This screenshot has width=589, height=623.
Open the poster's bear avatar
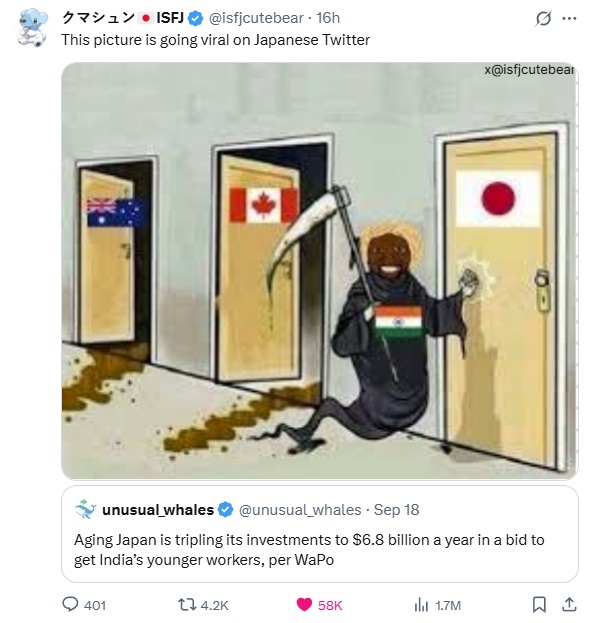pos(33,27)
